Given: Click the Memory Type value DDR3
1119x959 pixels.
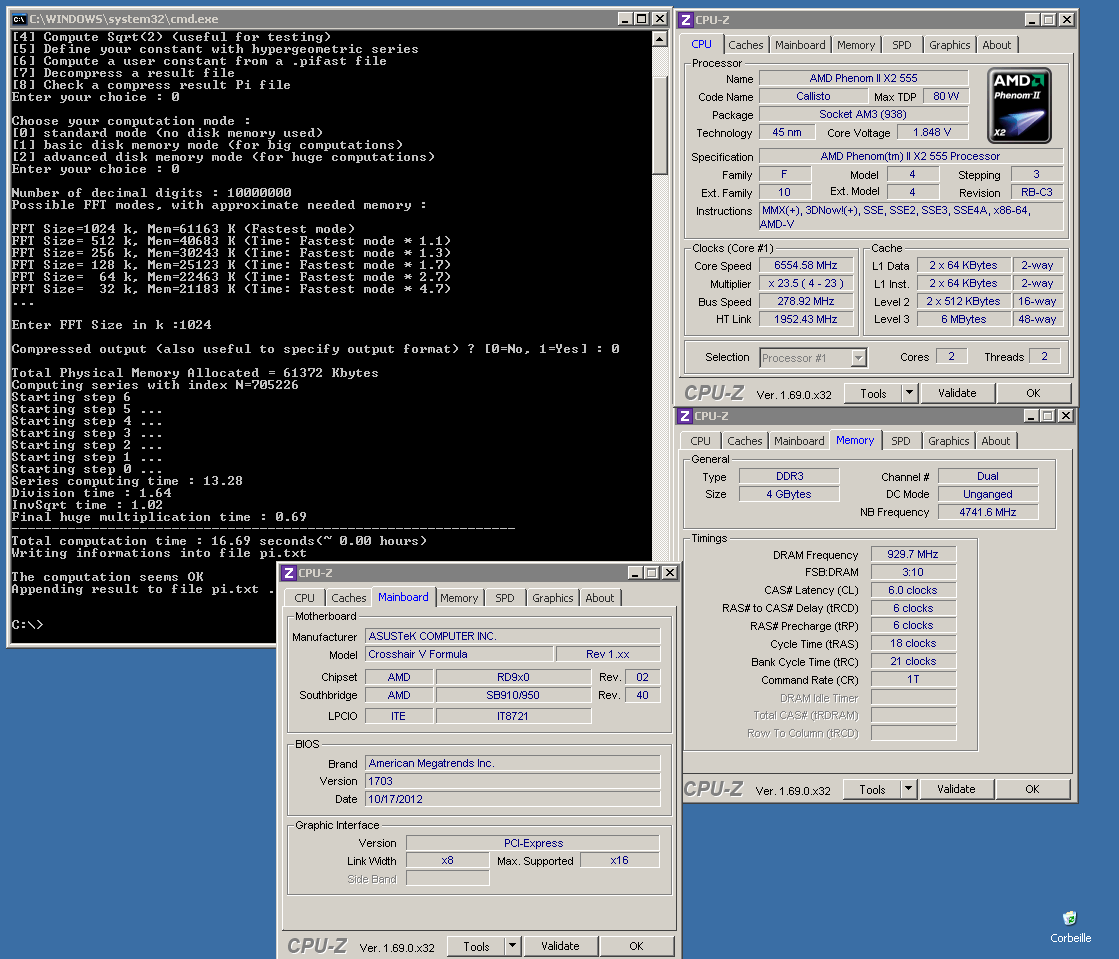Looking at the screenshot, I should click(x=789, y=476).
